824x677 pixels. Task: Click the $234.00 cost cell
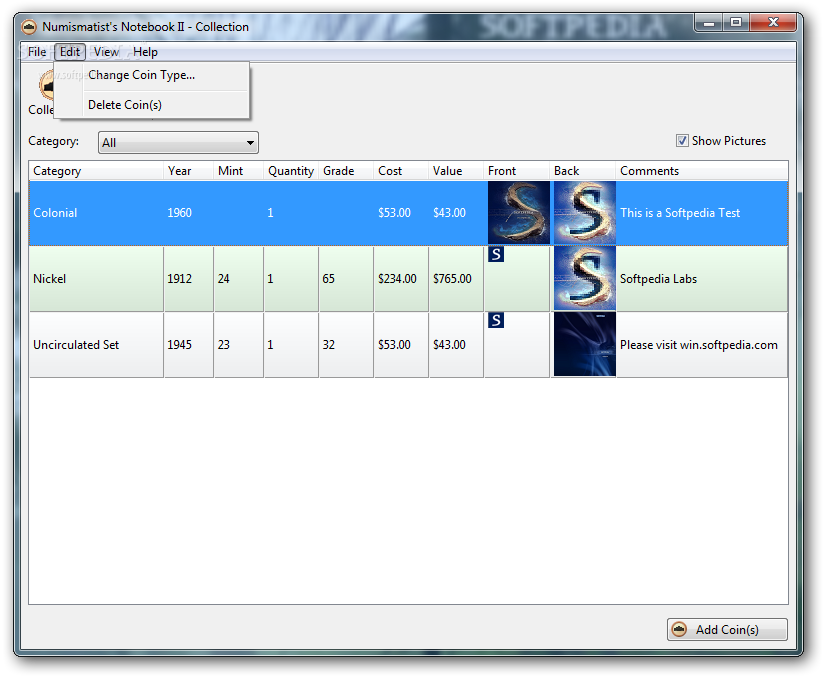(x=401, y=279)
